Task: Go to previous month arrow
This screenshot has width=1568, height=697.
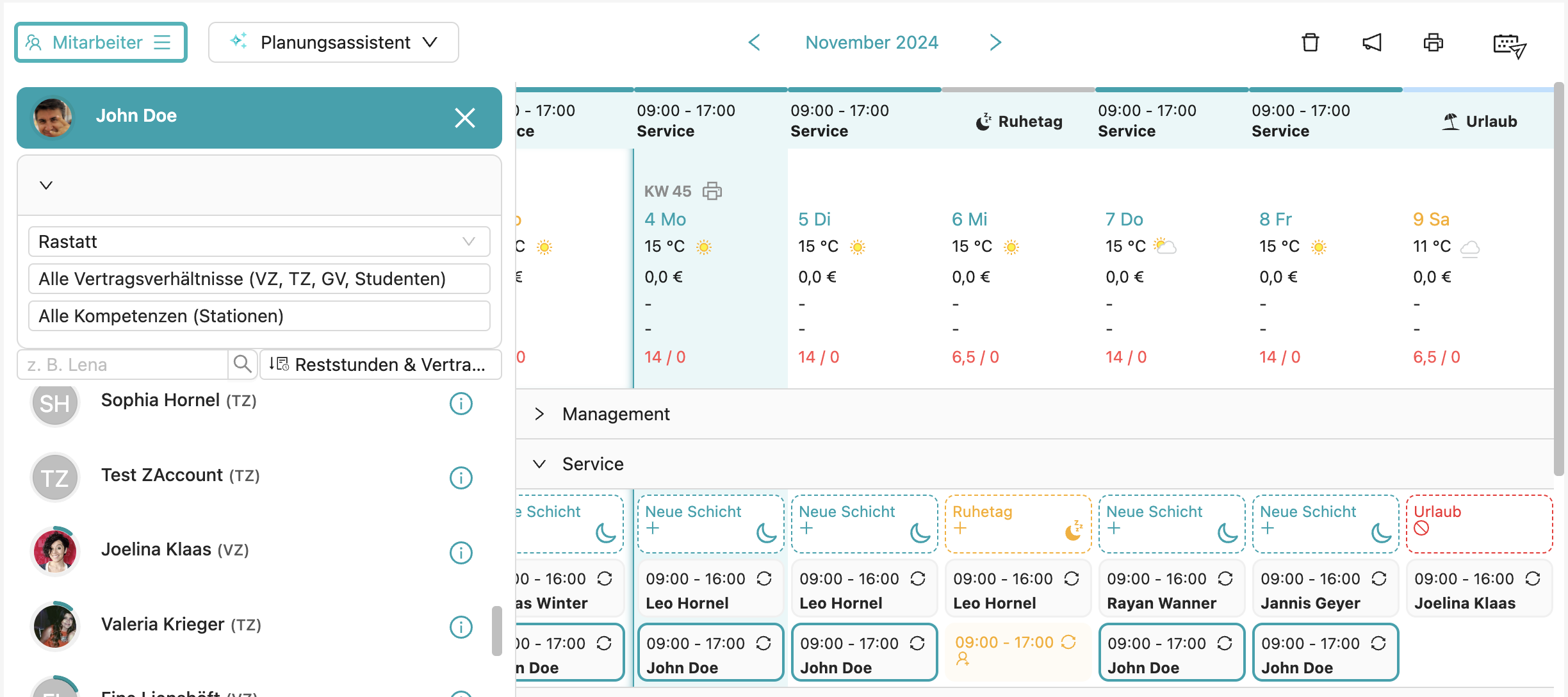Action: (x=755, y=42)
